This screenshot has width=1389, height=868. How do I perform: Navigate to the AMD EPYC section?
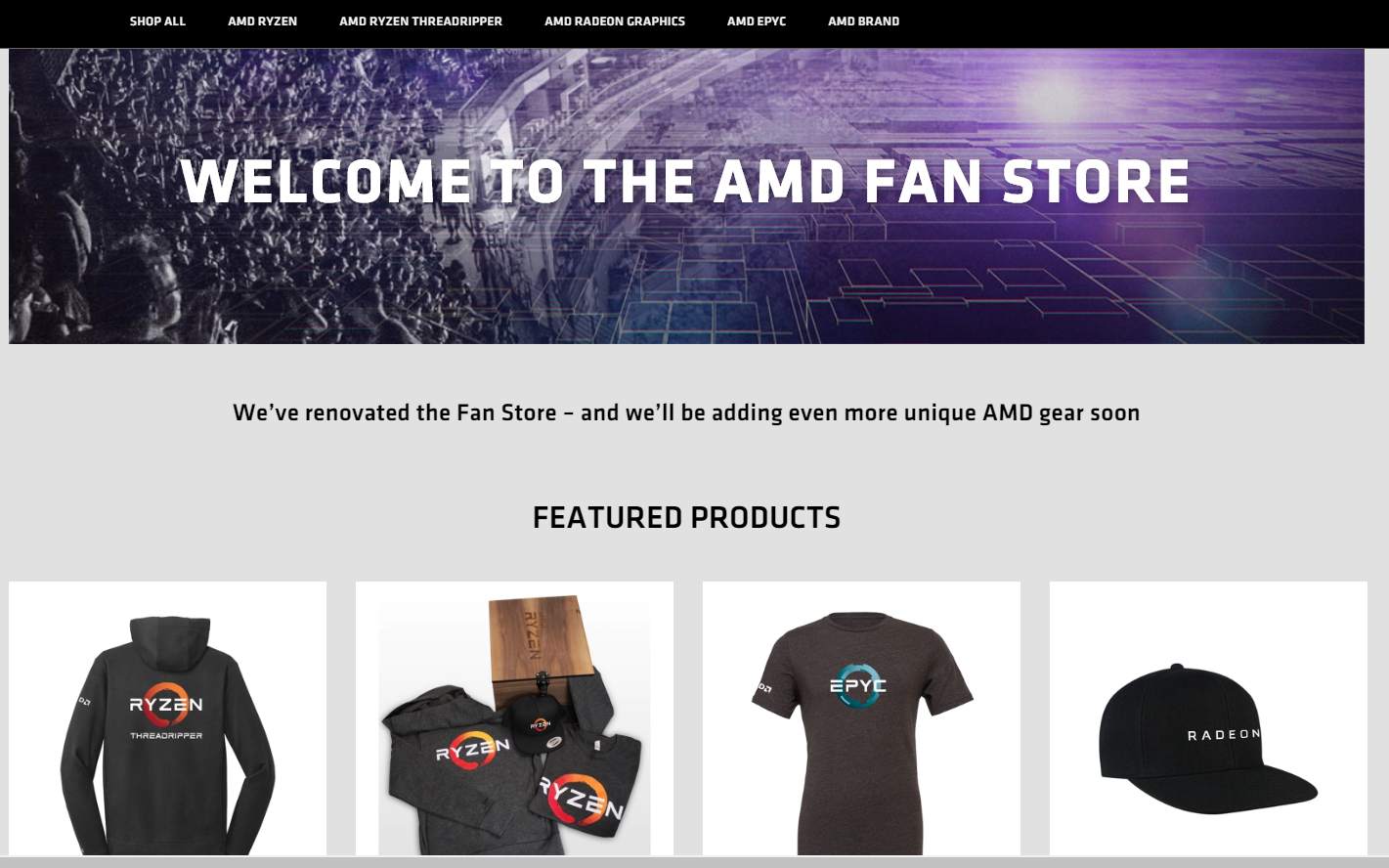757,21
